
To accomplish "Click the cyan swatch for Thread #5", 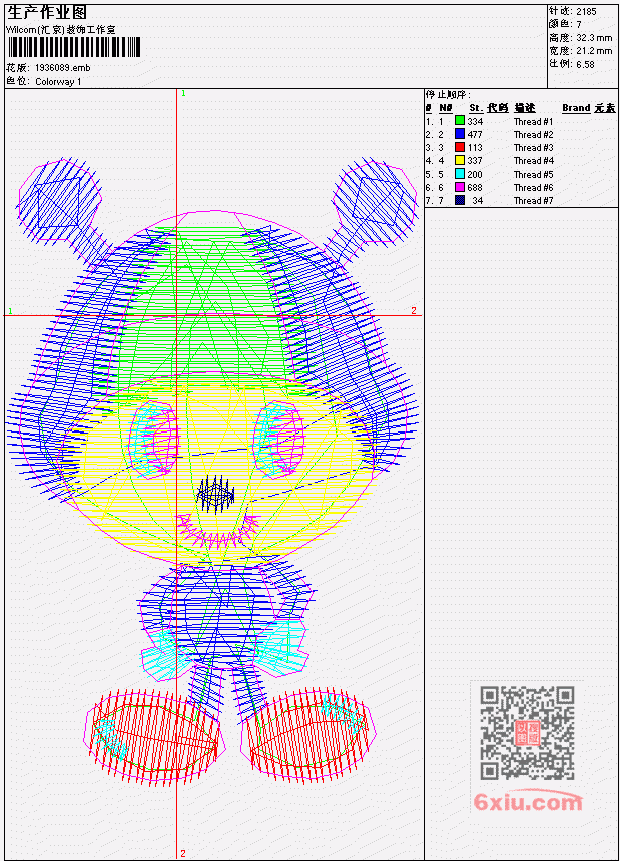I will (x=460, y=174).
